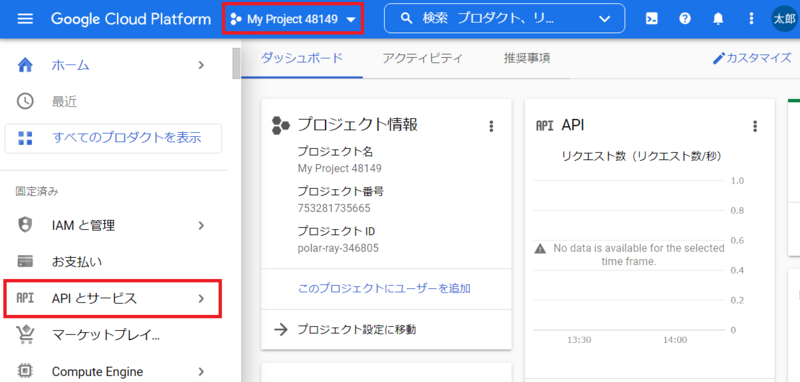The image size is (800, 382).
Task: Expand the ホーム submenu chevron
Action: (201, 65)
